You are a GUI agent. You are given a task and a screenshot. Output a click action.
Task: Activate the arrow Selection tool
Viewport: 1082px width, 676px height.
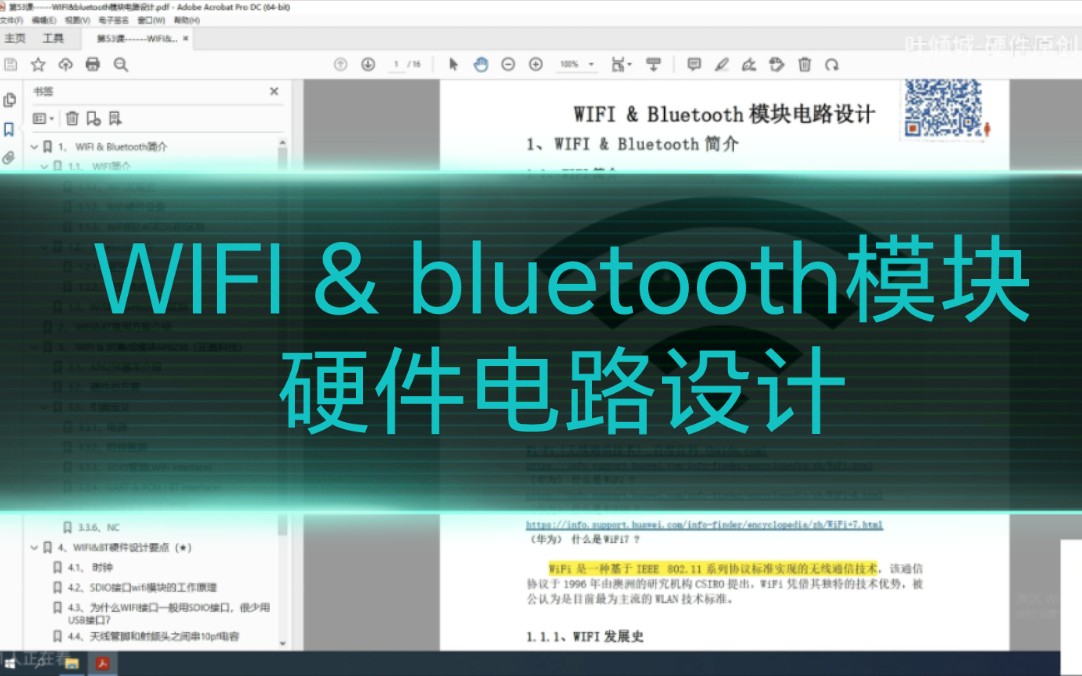click(x=454, y=64)
